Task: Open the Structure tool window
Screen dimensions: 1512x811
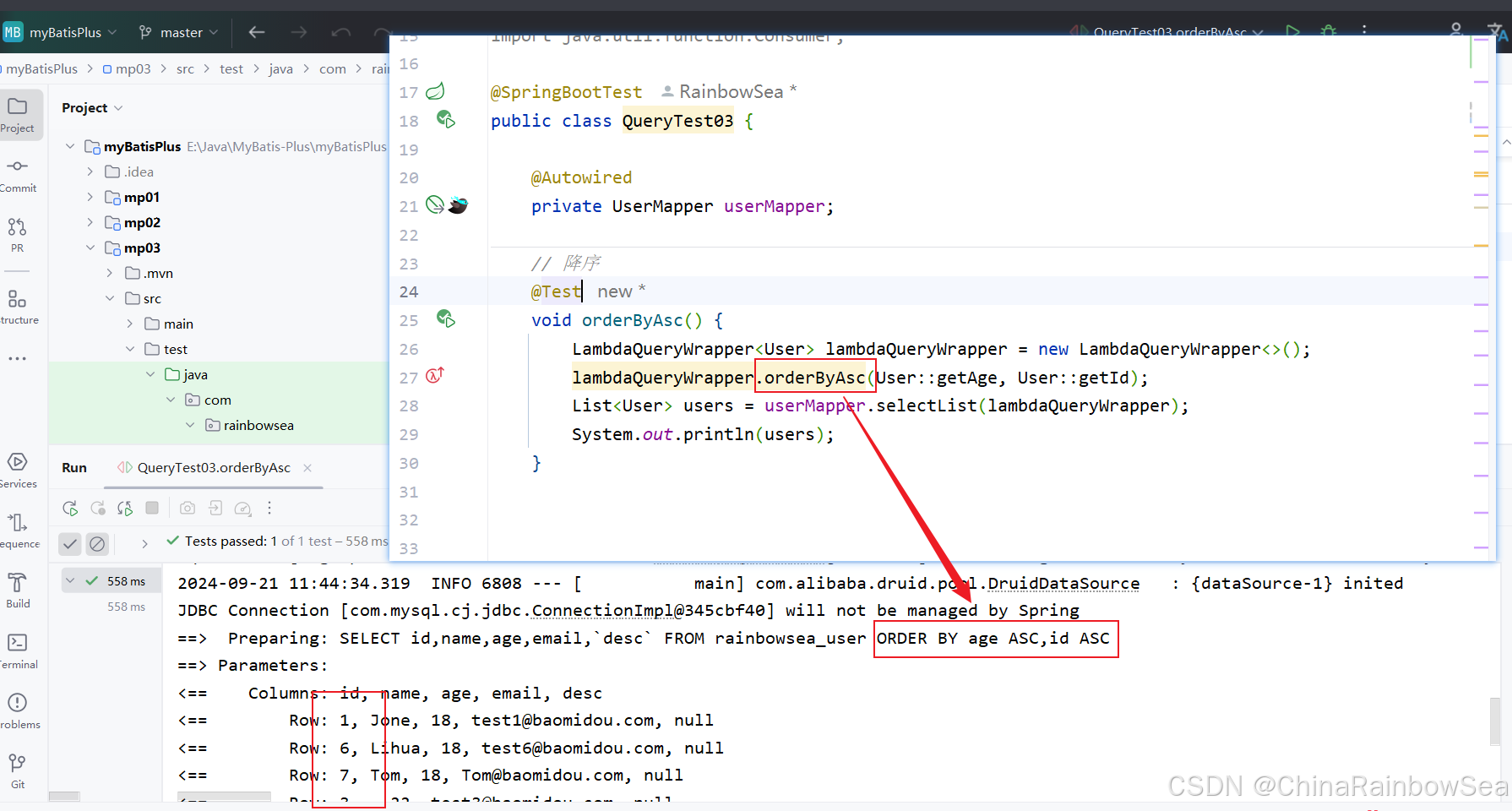Action: (17, 307)
